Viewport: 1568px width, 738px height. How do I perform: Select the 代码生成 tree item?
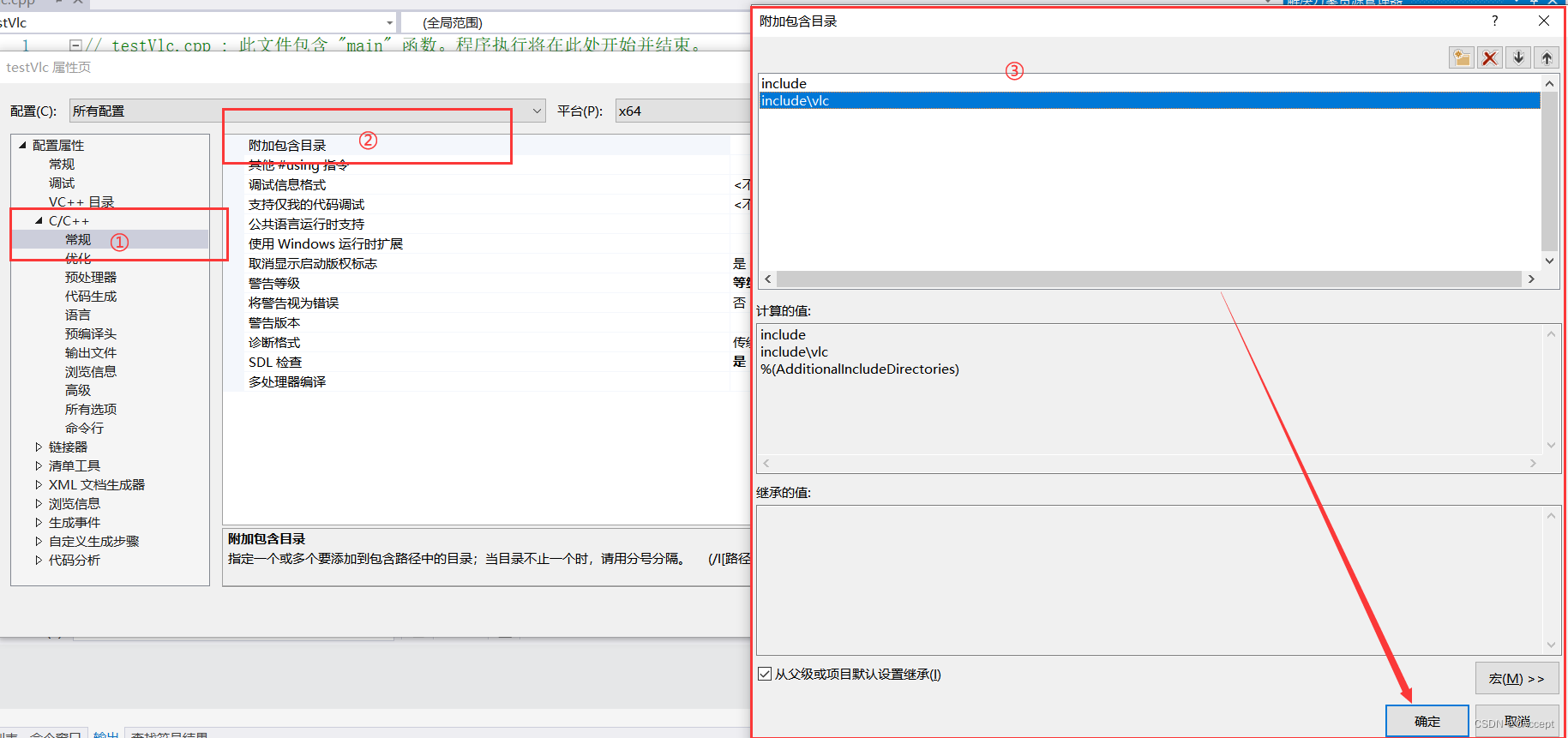pos(91,296)
